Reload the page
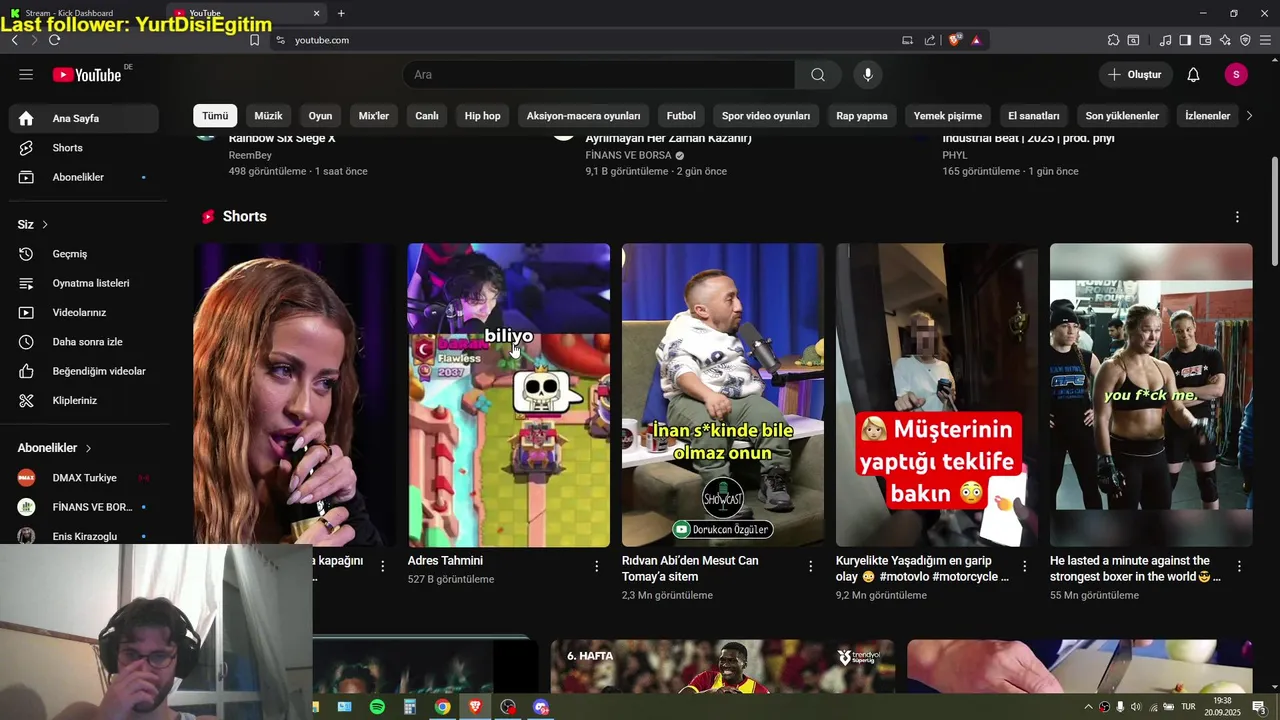 (x=54, y=40)
